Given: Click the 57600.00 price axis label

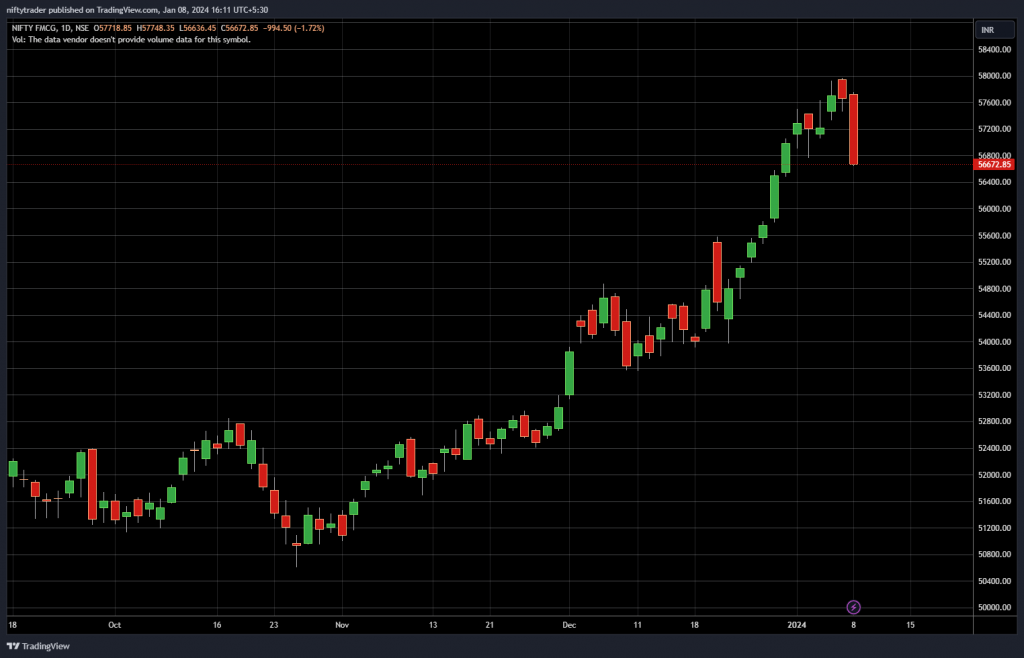Looking at the screenshot, I should click(995, 102).
